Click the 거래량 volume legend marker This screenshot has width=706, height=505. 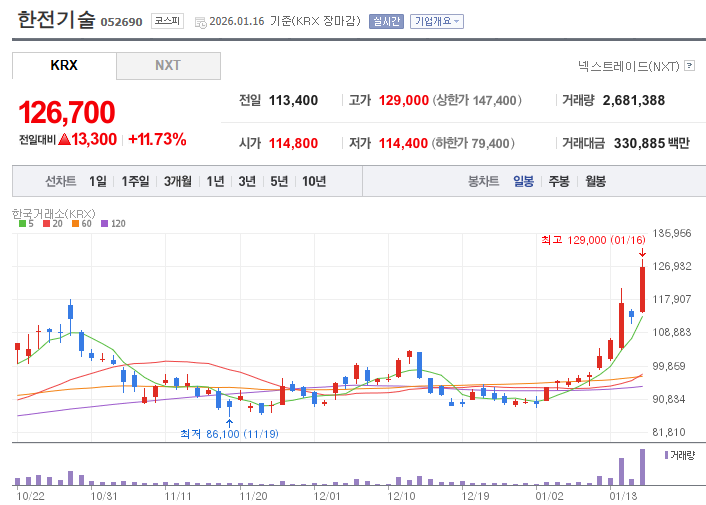tap(666, 455)
